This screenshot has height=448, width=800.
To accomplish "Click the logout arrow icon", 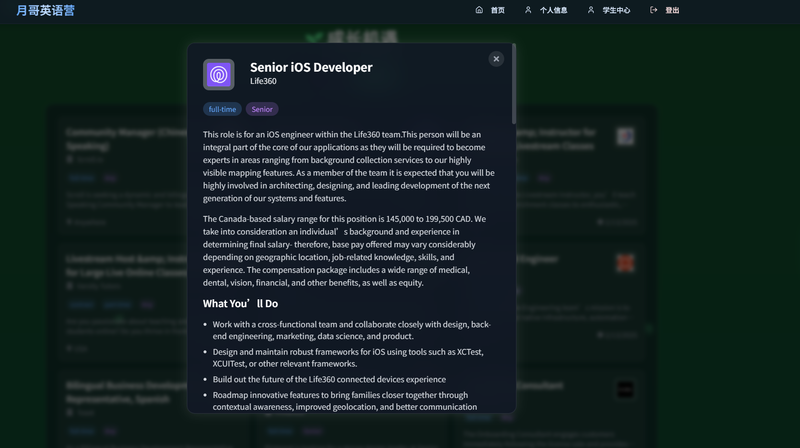I will pyautogui.click(x=654, y=10).
